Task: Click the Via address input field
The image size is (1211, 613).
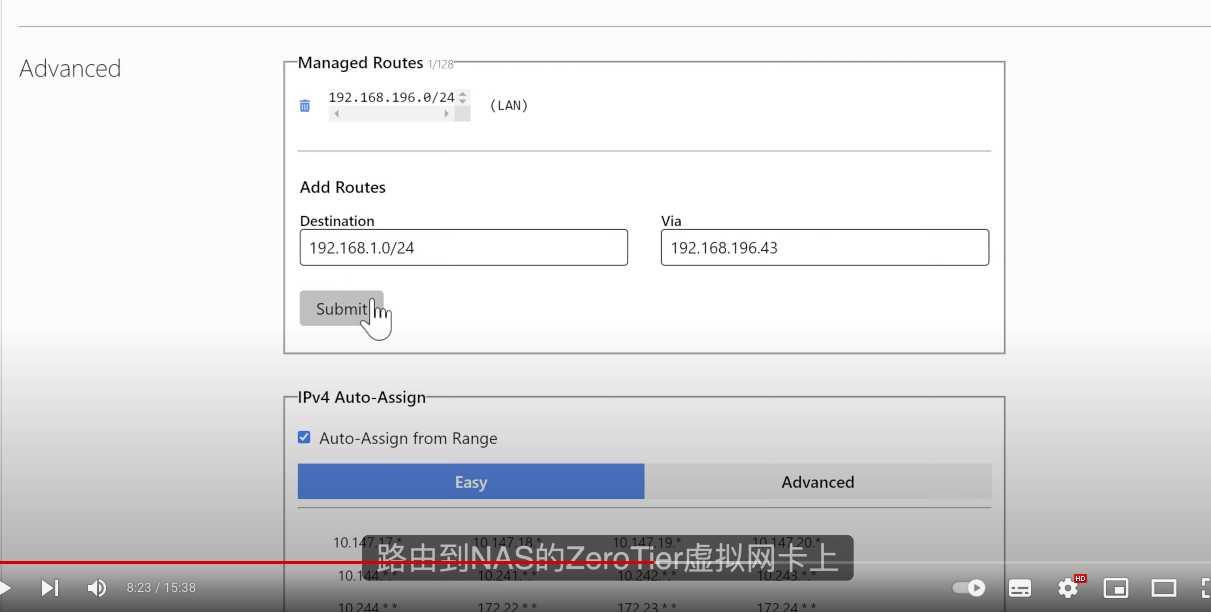Action: [x=824, y=248]
